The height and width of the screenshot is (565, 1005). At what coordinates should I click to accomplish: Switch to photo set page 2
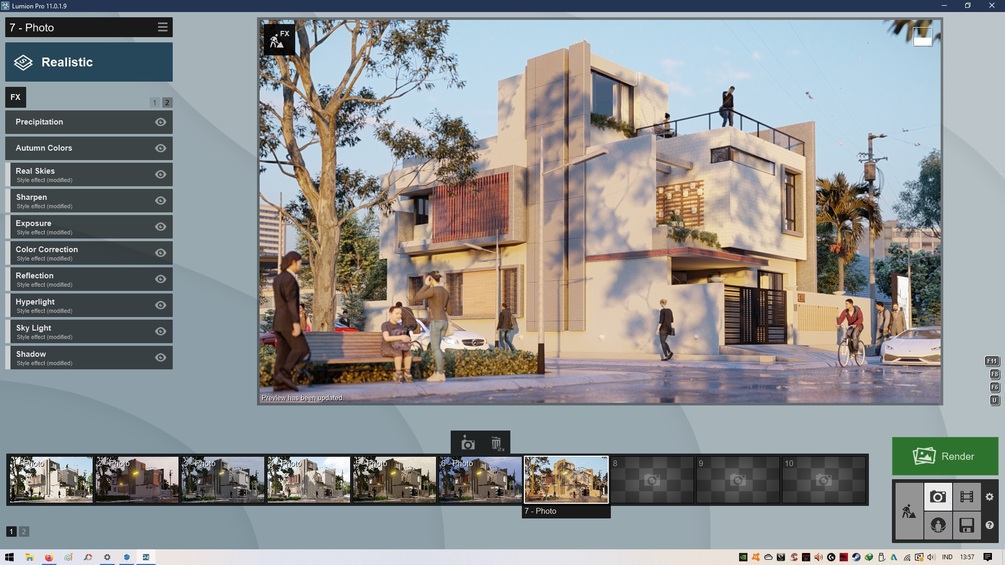click(x=24, y=531)
